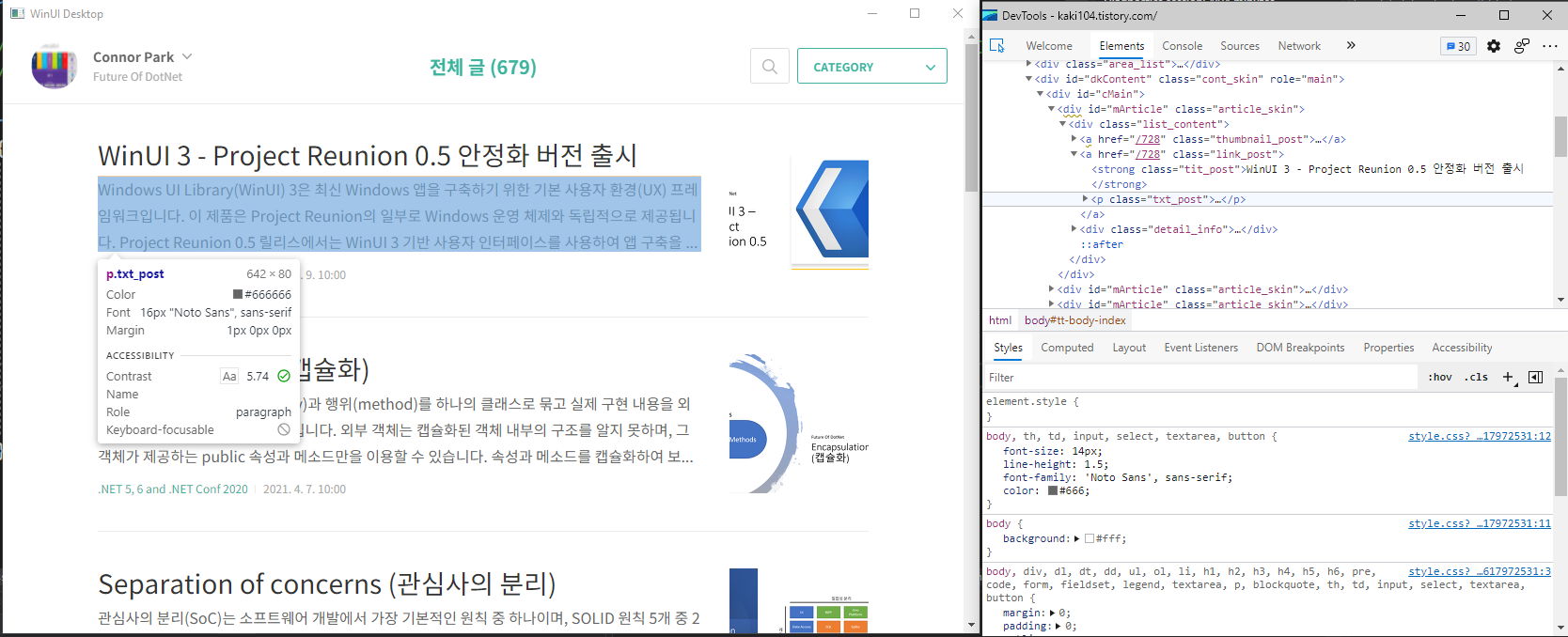The width and height of the screenshot is (1568, 637).
Task: Open the WinUI 3 Project Reunion 0.5 post title
Action: click(x=368, y=155)
